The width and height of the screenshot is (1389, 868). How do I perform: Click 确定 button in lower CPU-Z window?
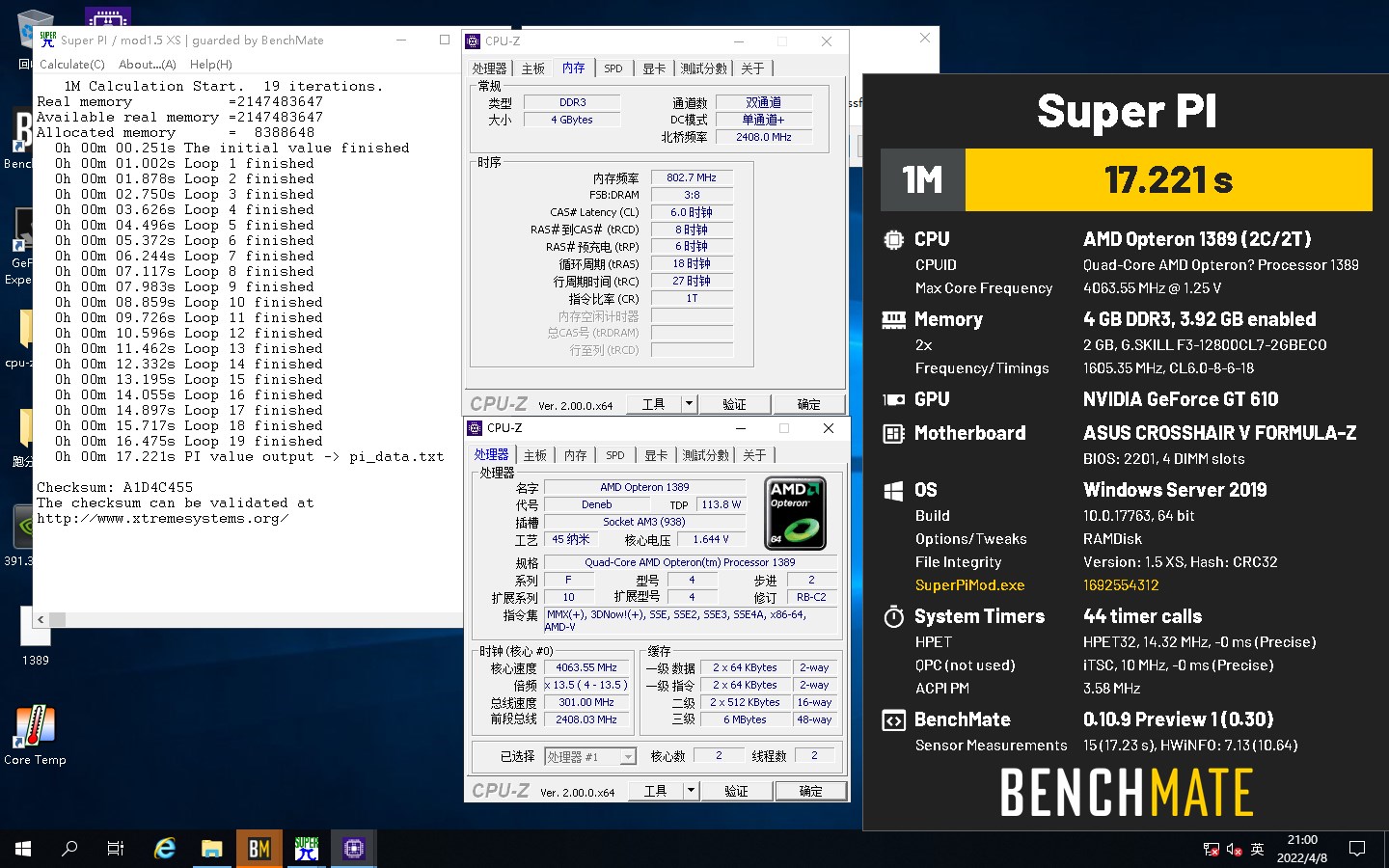810,791
